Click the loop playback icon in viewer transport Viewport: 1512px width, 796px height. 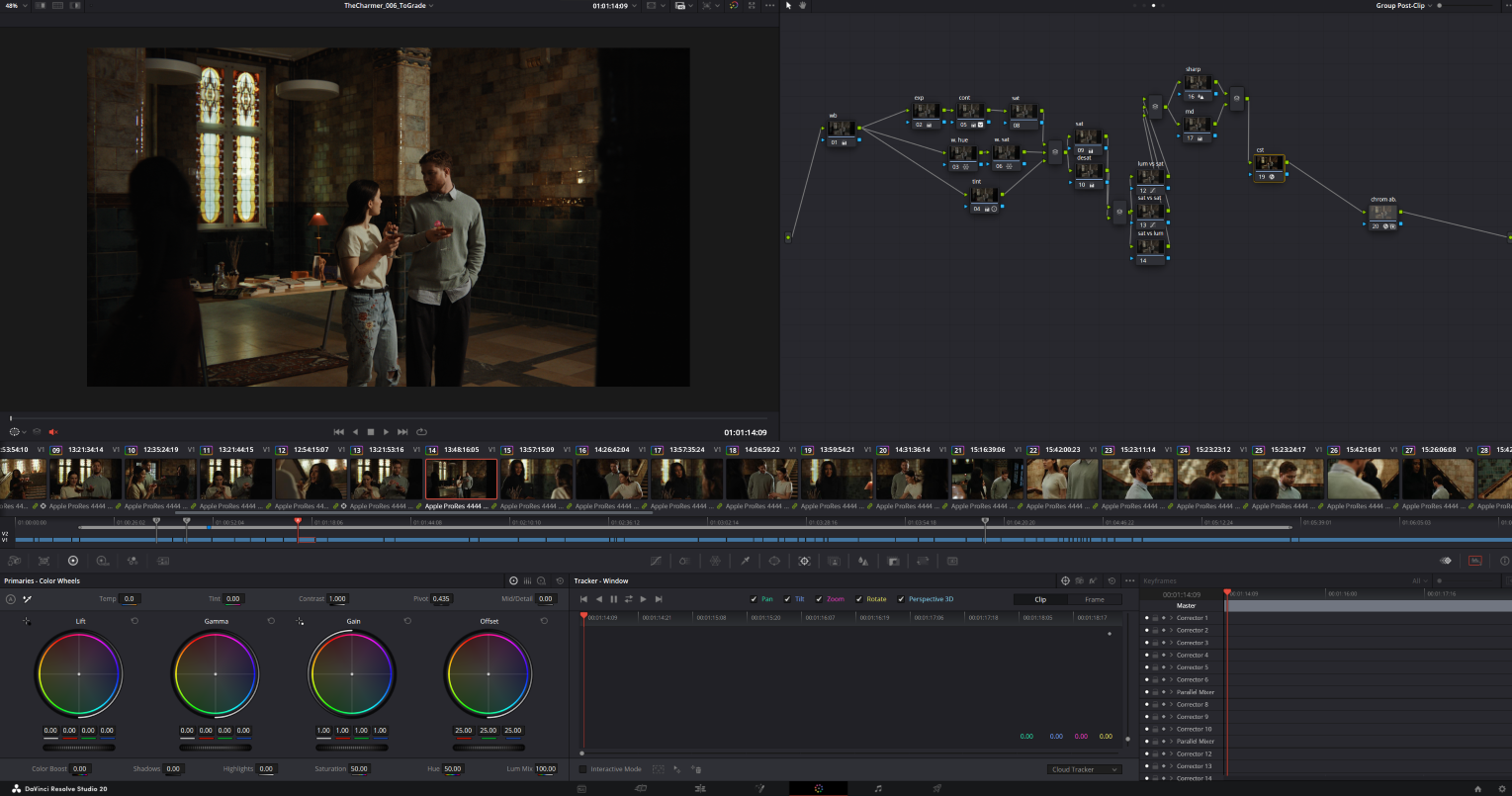[421, 431]
